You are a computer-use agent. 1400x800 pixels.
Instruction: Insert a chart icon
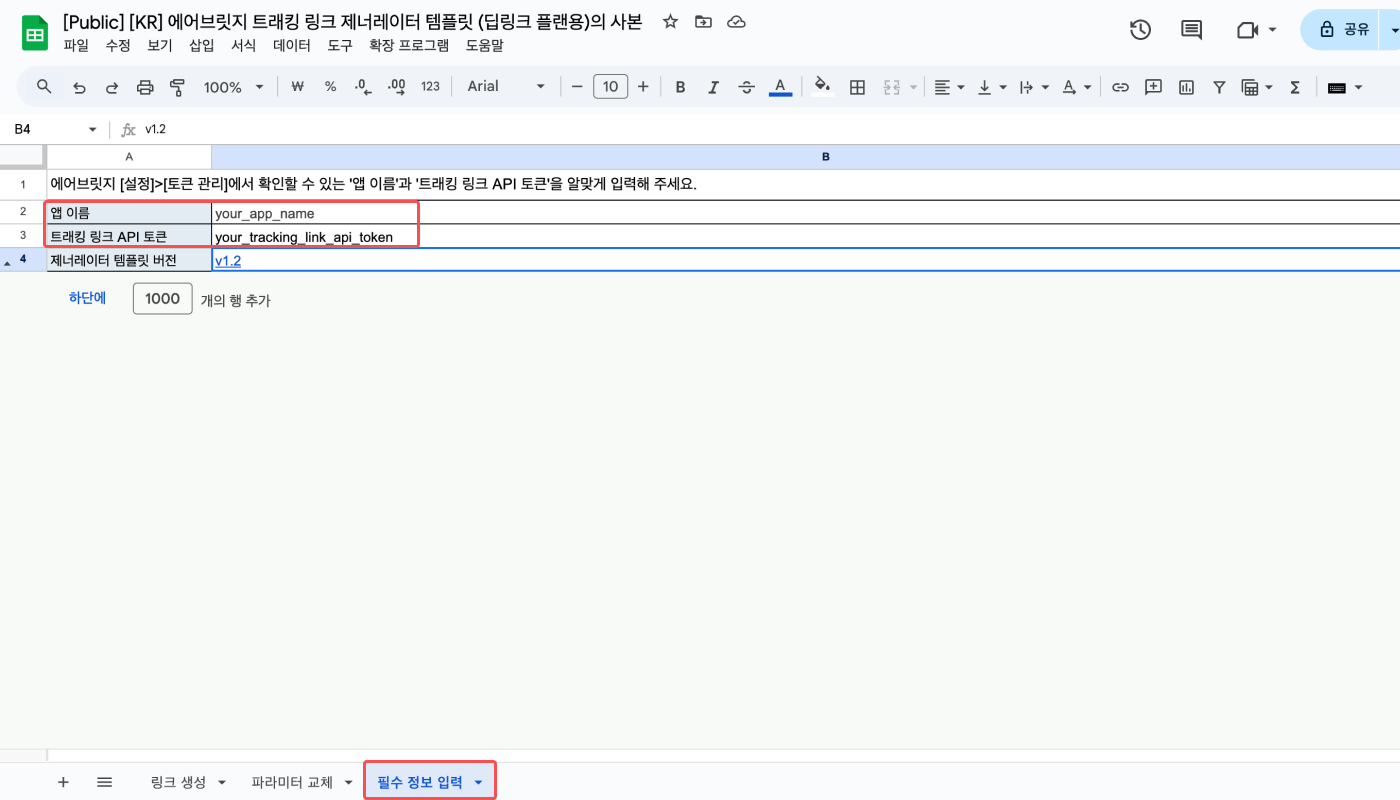point(1186,87)
